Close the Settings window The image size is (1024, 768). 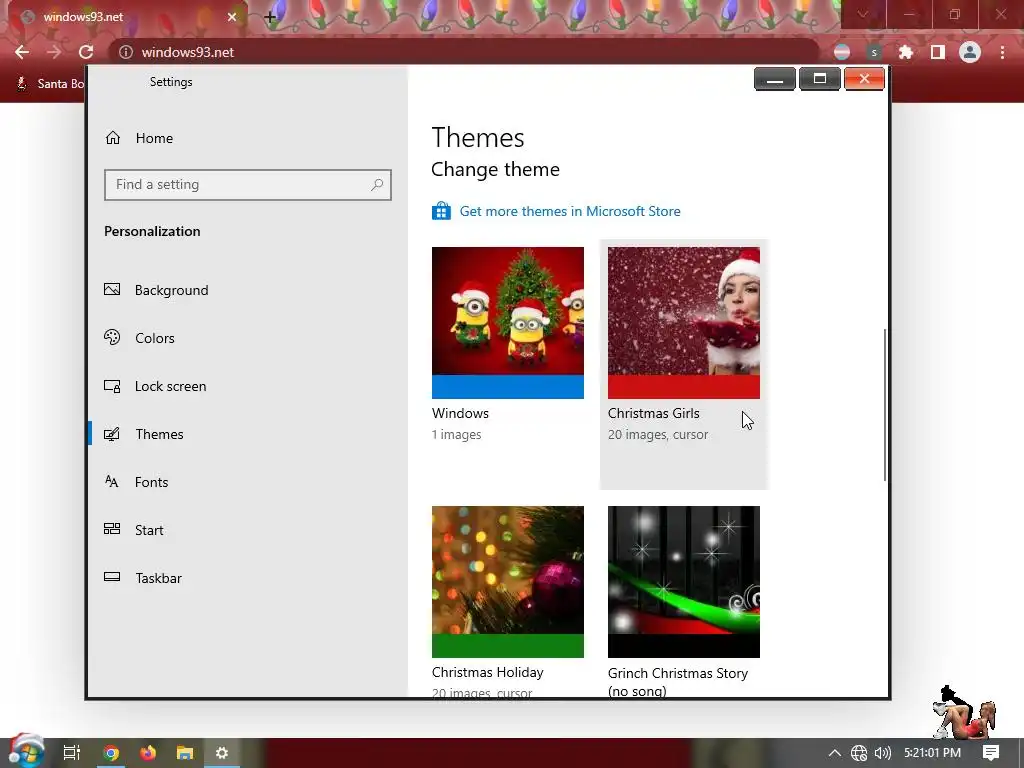(x=864, y=79)
